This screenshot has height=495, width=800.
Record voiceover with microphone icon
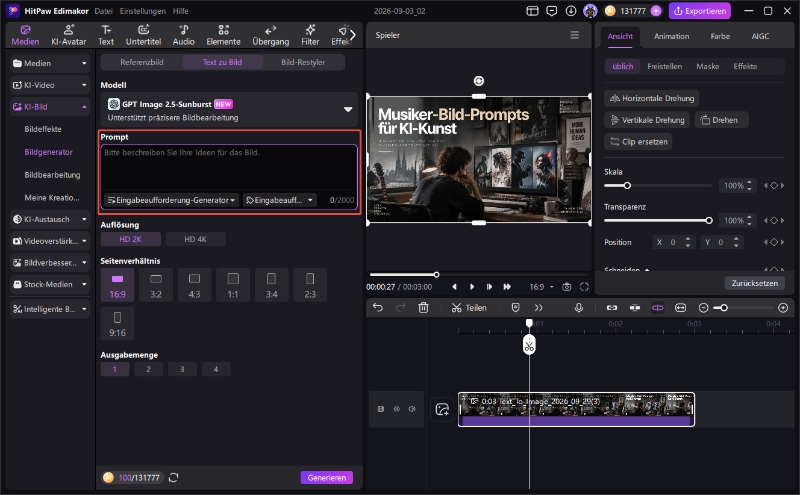click(x=579, y=308)
